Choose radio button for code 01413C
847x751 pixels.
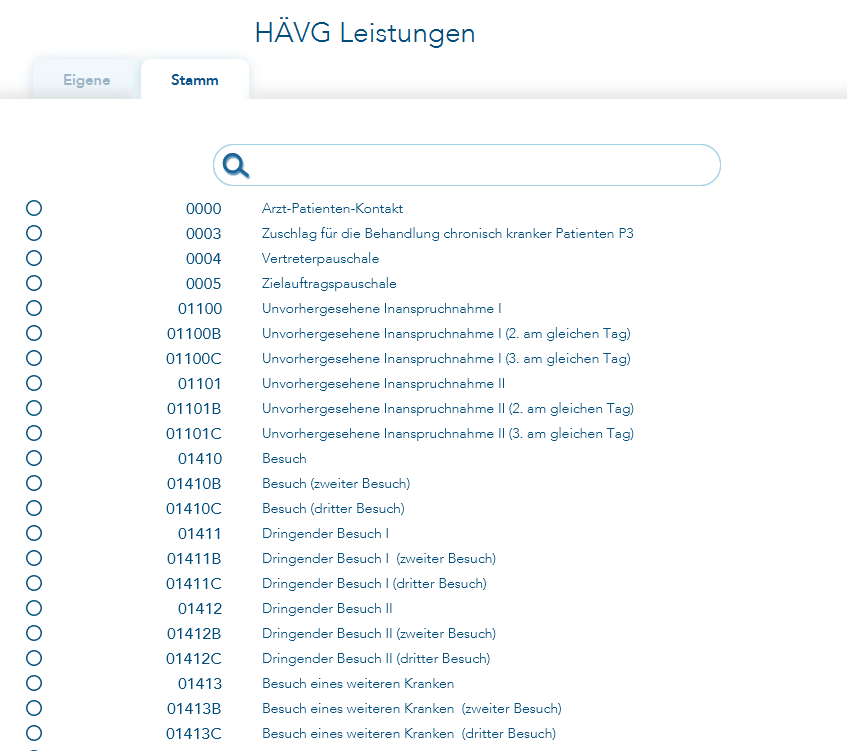tap(34, 733)
